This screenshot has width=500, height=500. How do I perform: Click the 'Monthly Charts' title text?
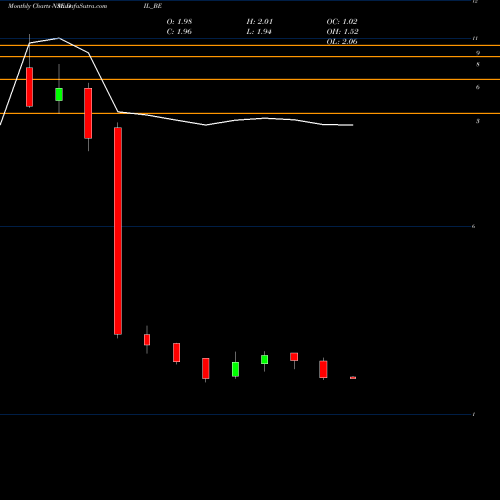point(29,6)
